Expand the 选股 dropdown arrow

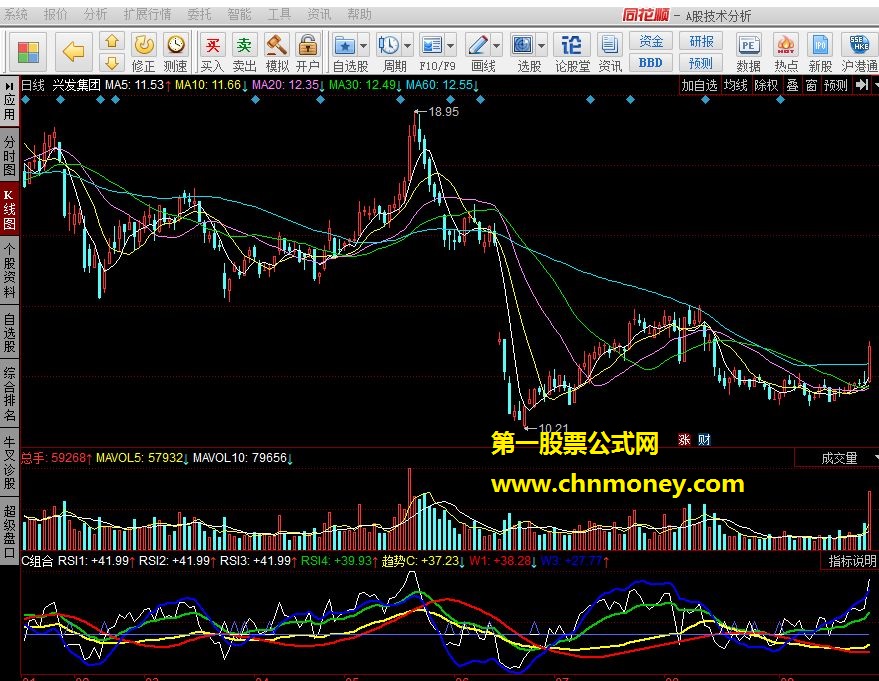coord(542,45)
